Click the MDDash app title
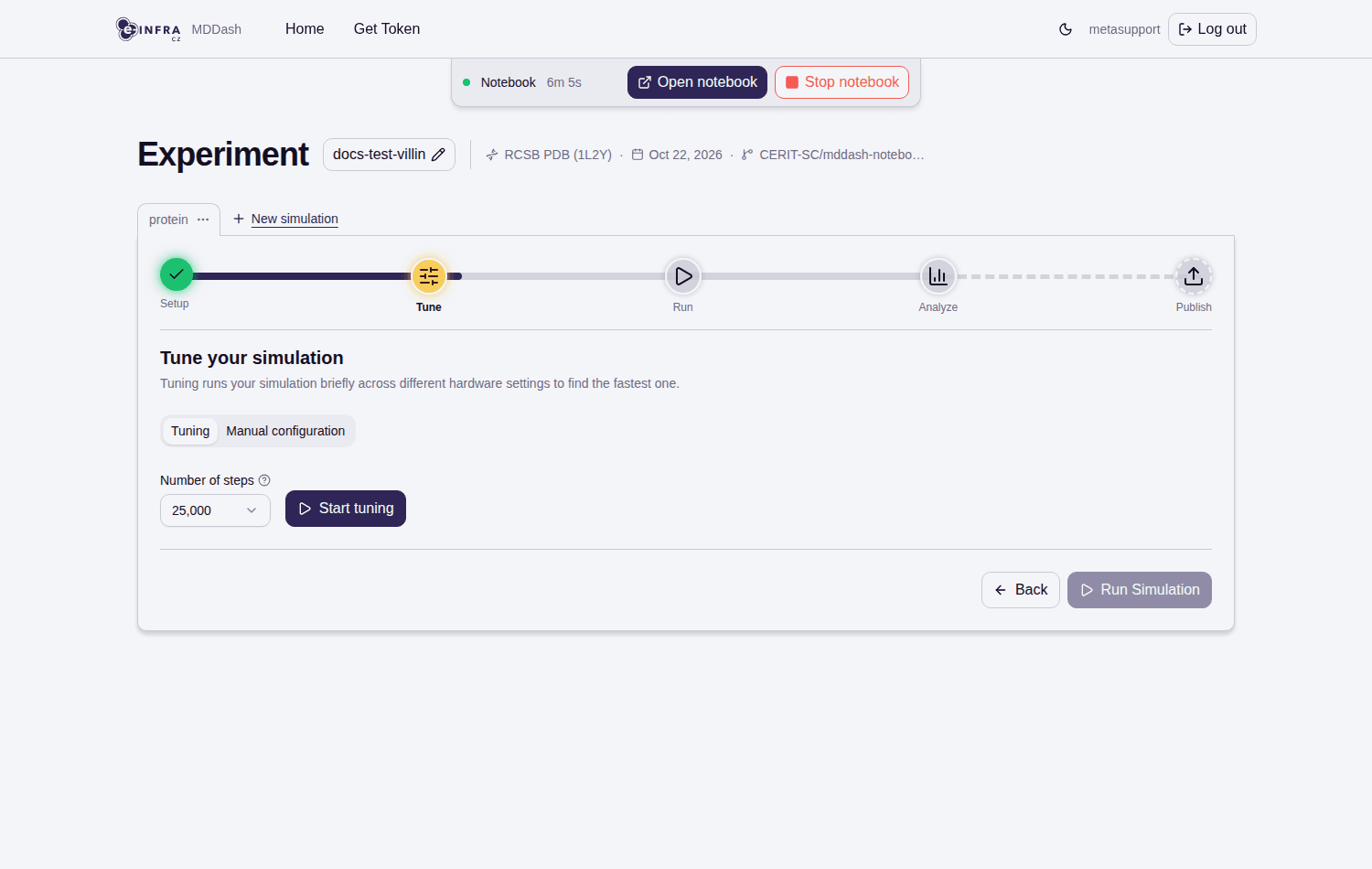Viewport: 1372px width, 869px height. tap(217, 29)
